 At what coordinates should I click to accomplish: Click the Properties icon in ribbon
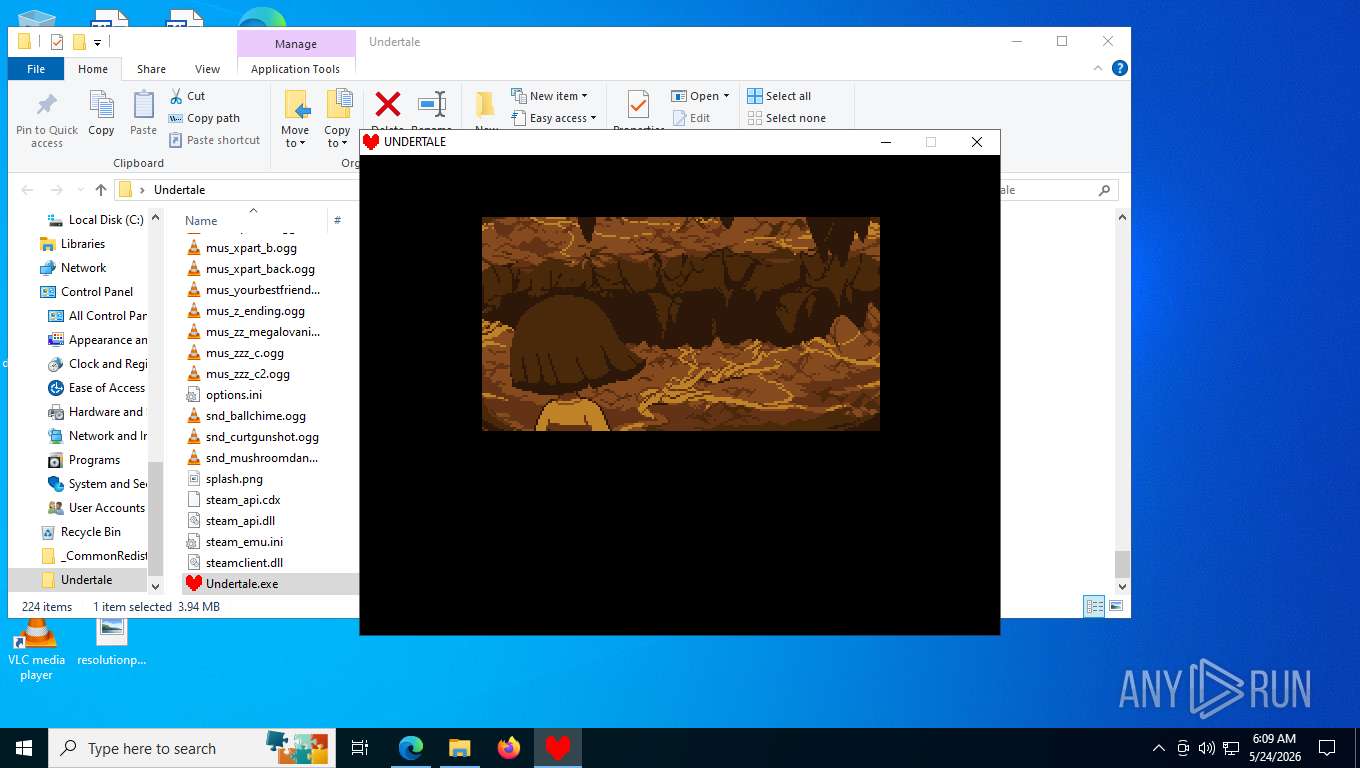pos(638,104)
